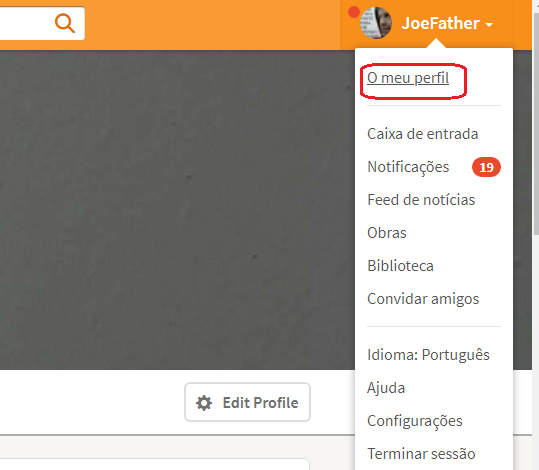Open Obras from the user menu
Image resolution: width=539 pixels, height=470 pixels.
click(x=387, y=233)
